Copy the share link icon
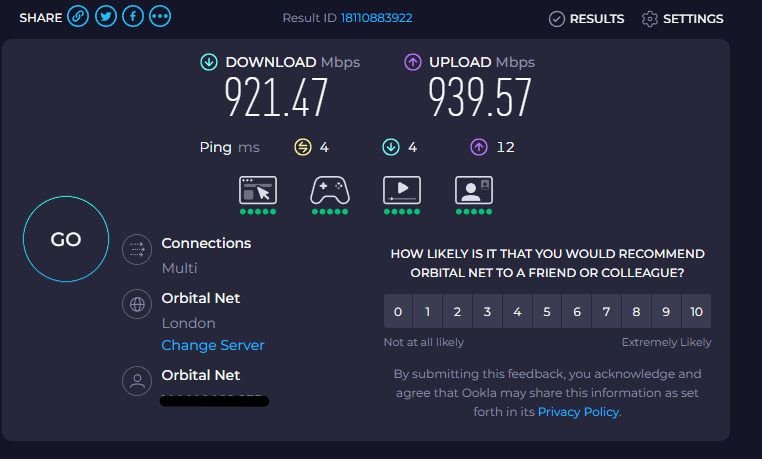 pos(78,17)
